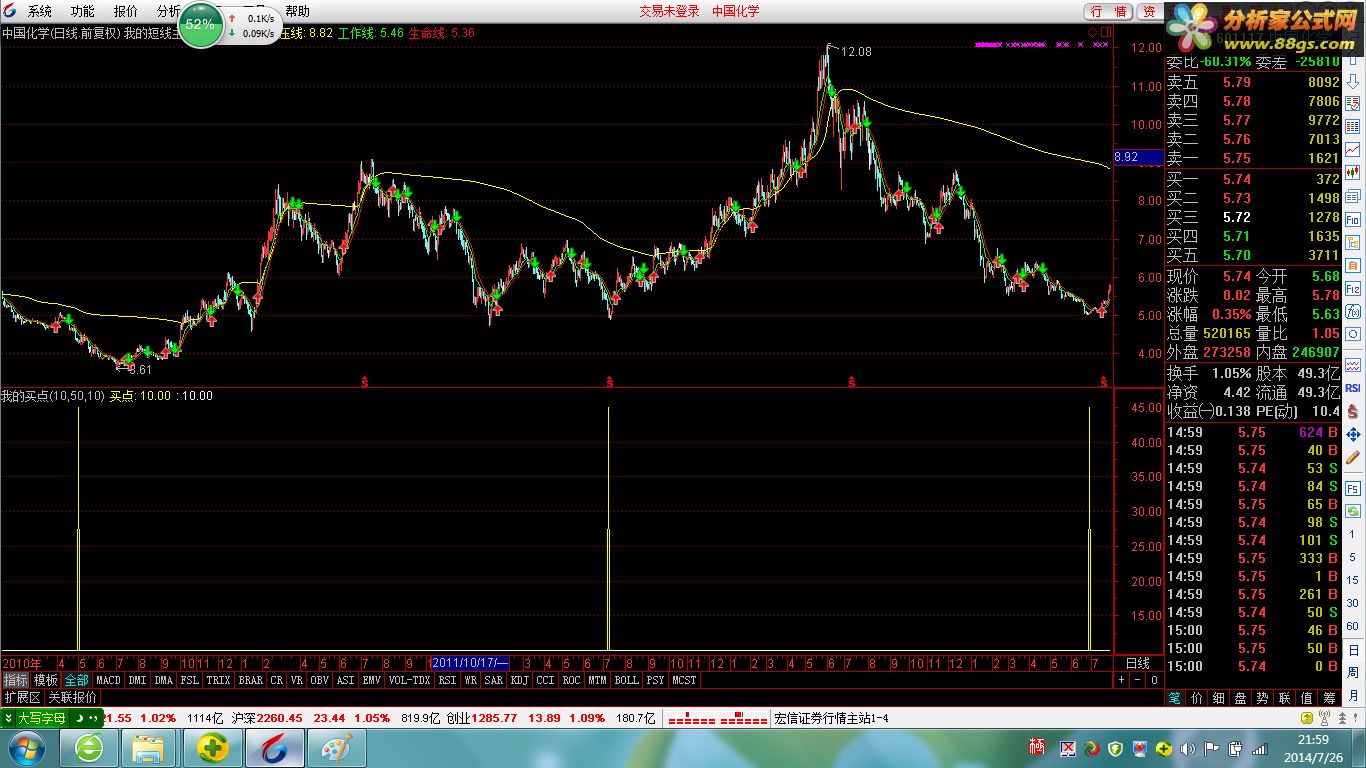The image size is (1366, 768).
Task: Open the Paint app in taskbar
Action: pos(336,747)
